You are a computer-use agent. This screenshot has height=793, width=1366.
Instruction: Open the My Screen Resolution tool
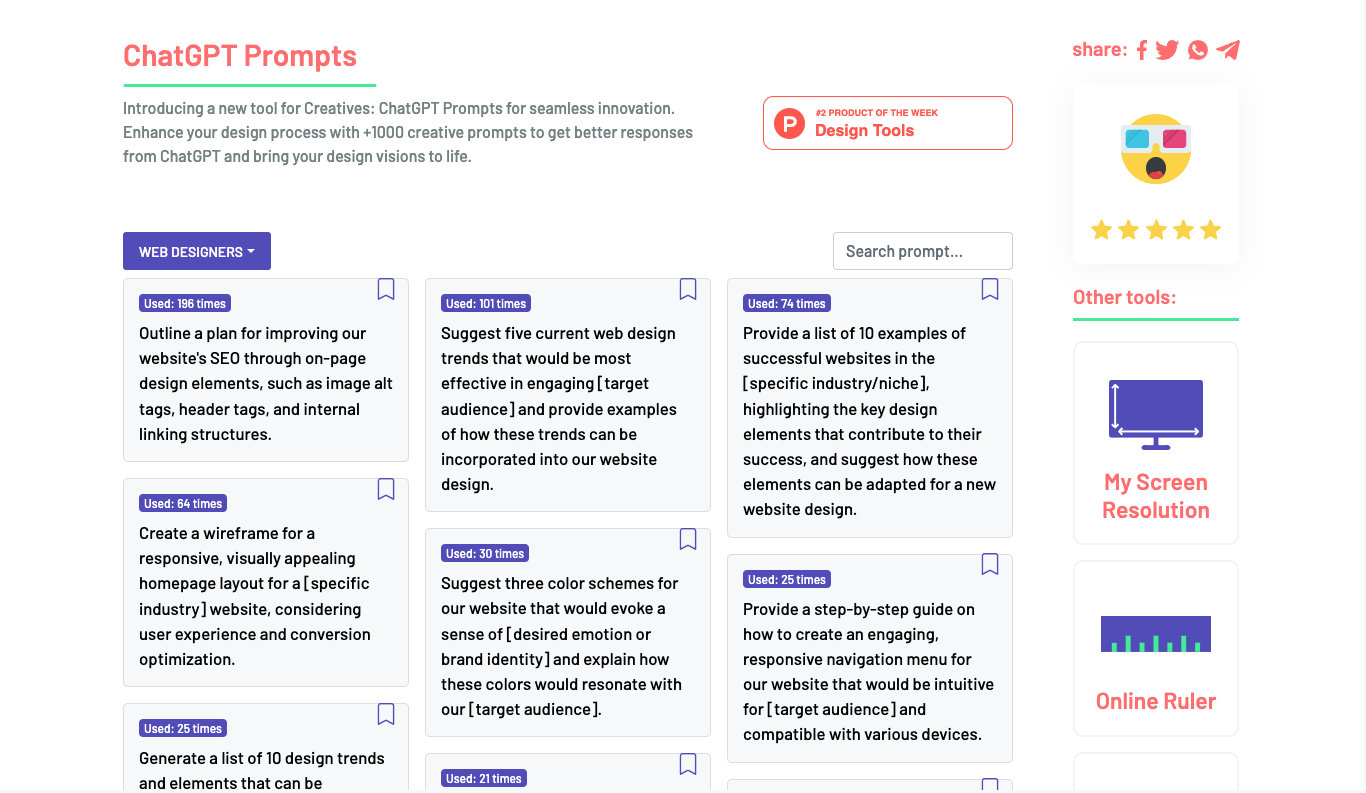click(1155, 496)
